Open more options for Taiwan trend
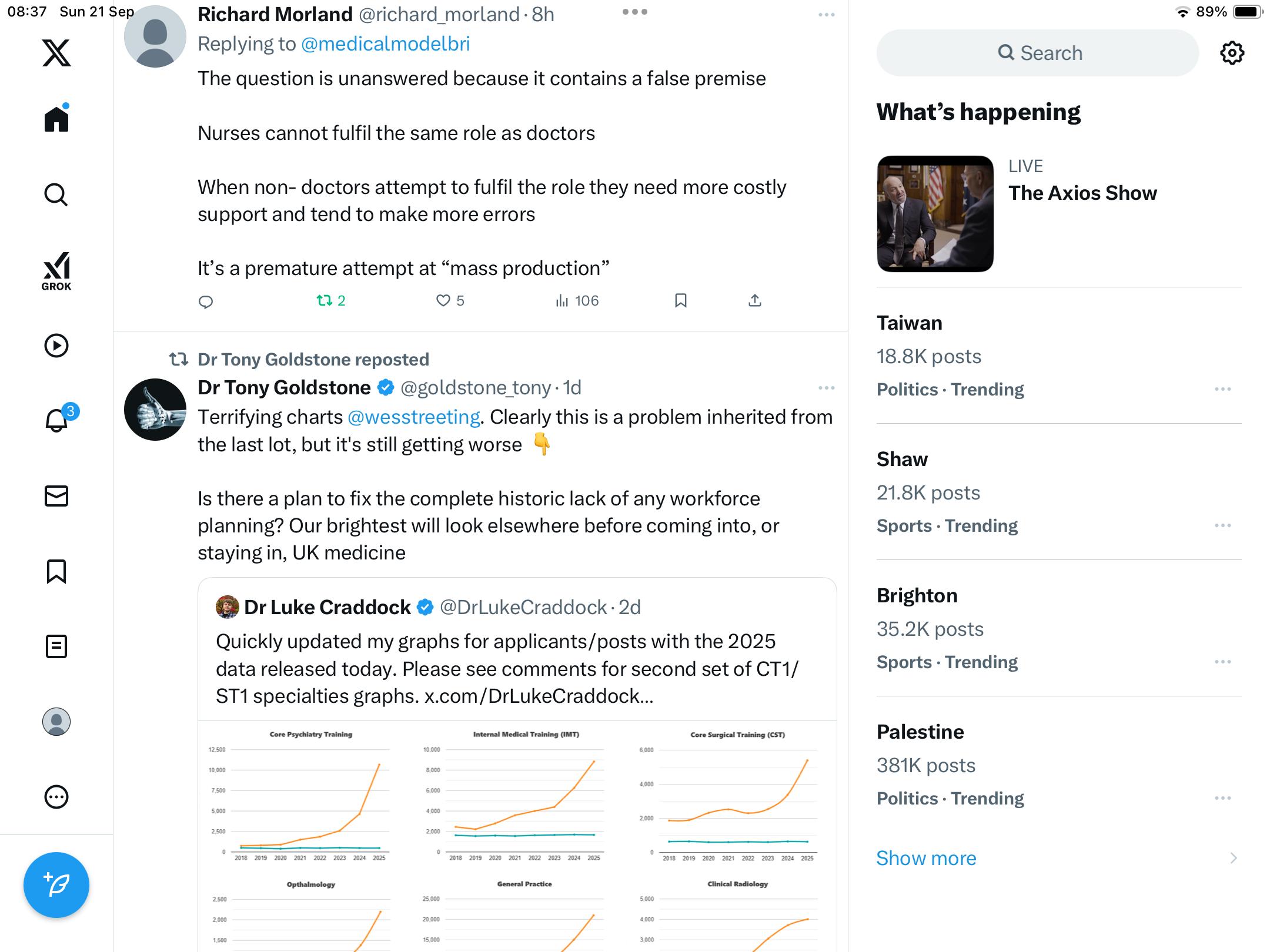The image size is (1270, 952). tap(1223, 390)
